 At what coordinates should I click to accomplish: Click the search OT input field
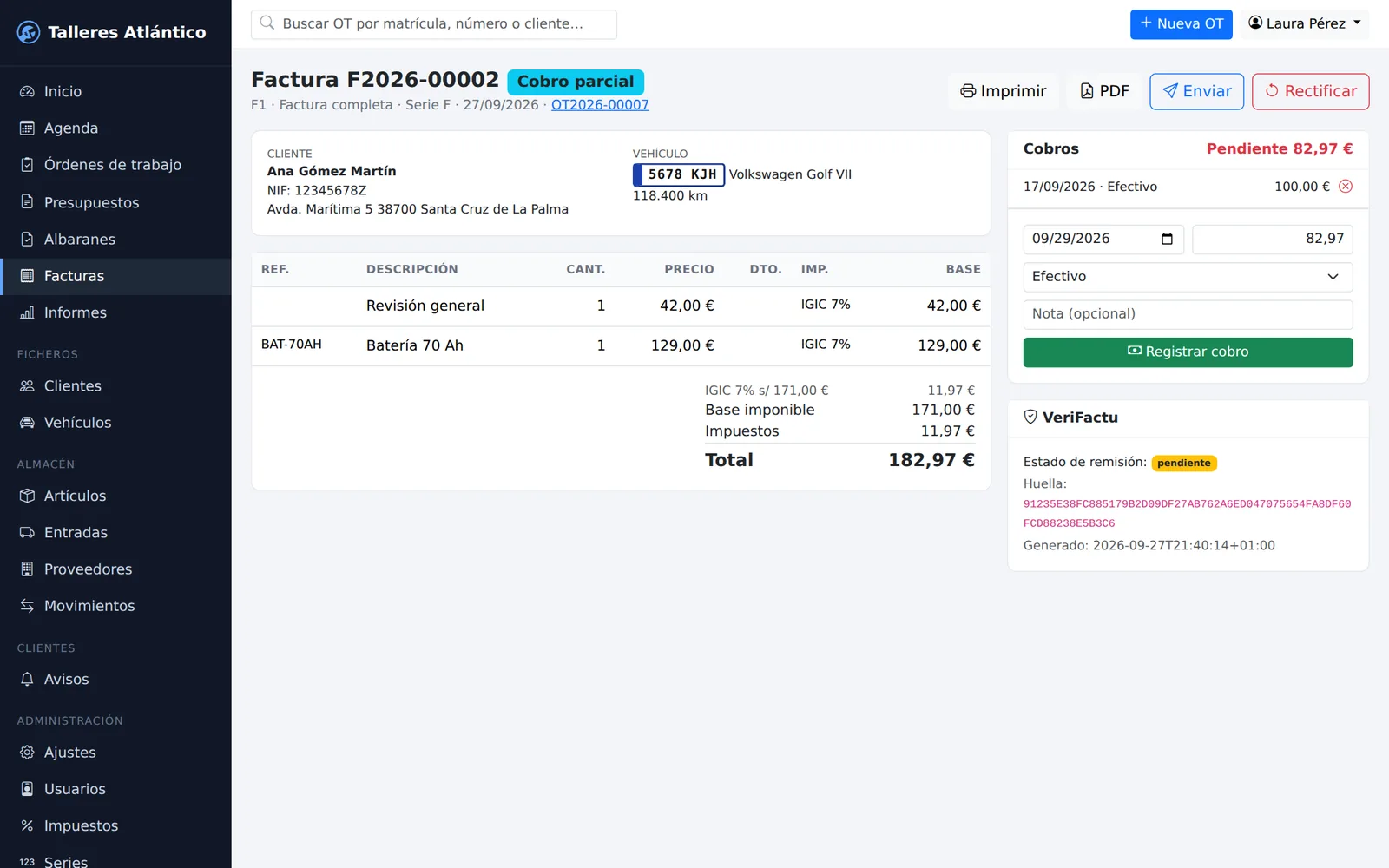(434, 24)
